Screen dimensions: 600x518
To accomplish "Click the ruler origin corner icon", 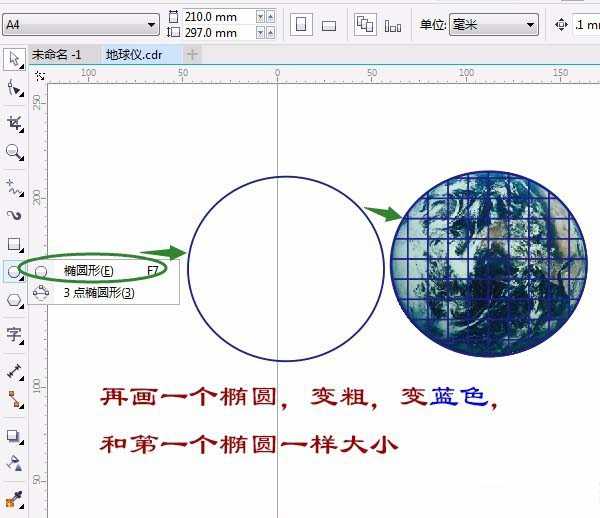I will (x=39, y=75).
